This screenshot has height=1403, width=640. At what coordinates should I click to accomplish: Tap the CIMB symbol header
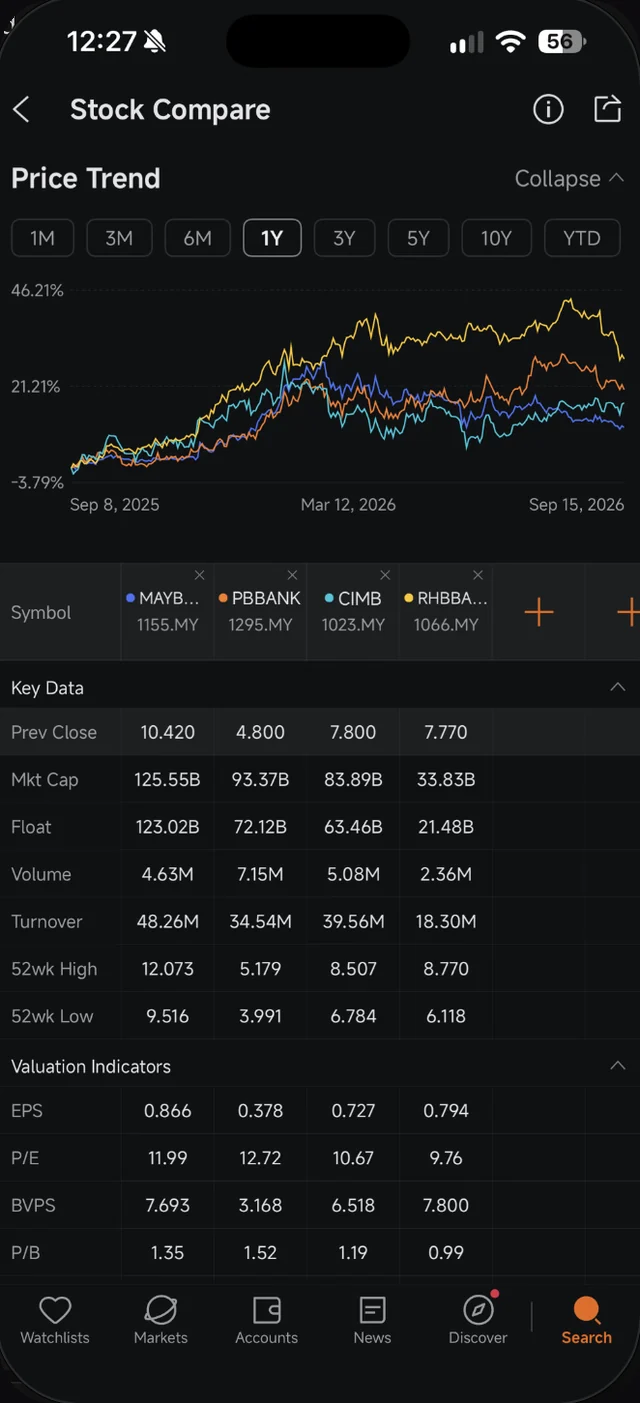click(353, 612)
